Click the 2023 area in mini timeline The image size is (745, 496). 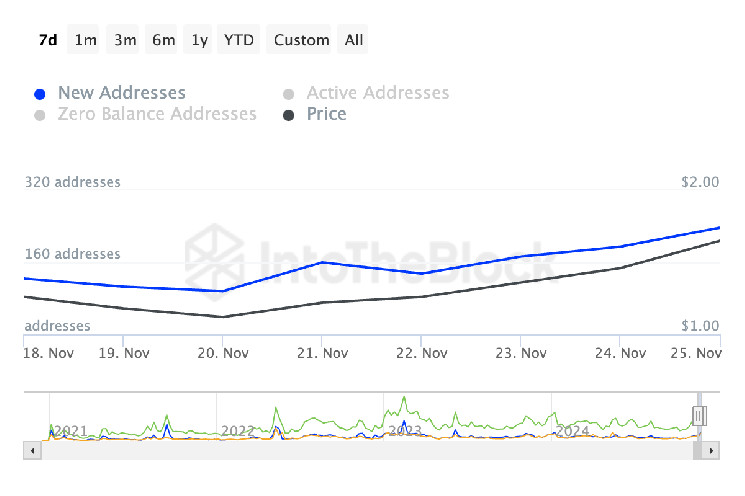[x=405, y=431]
